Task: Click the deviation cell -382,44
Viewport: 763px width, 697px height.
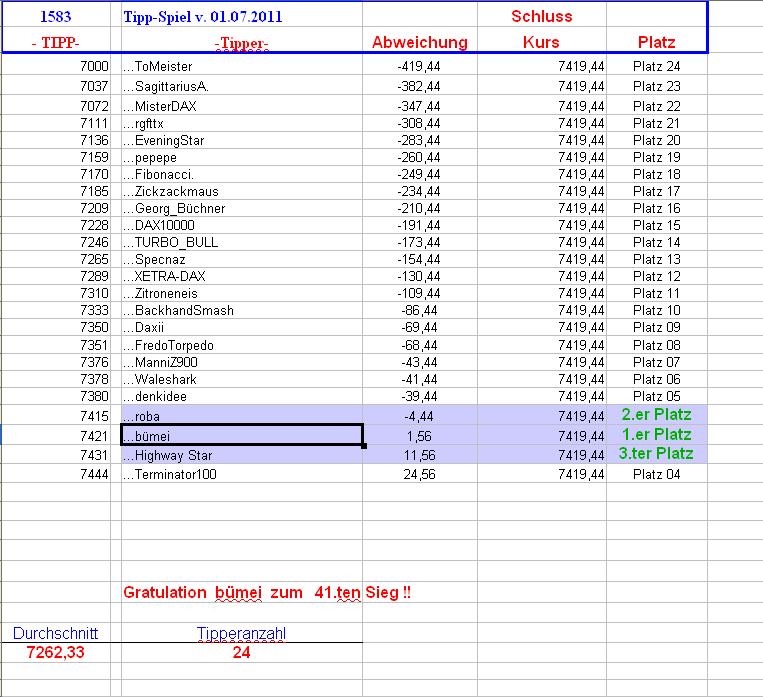Action: [419, 86]
